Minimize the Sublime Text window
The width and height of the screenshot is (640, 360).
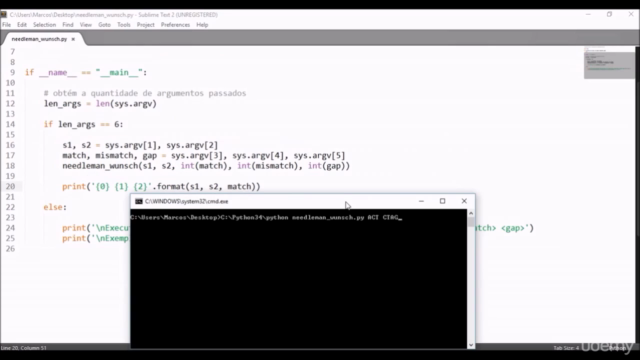588,14
